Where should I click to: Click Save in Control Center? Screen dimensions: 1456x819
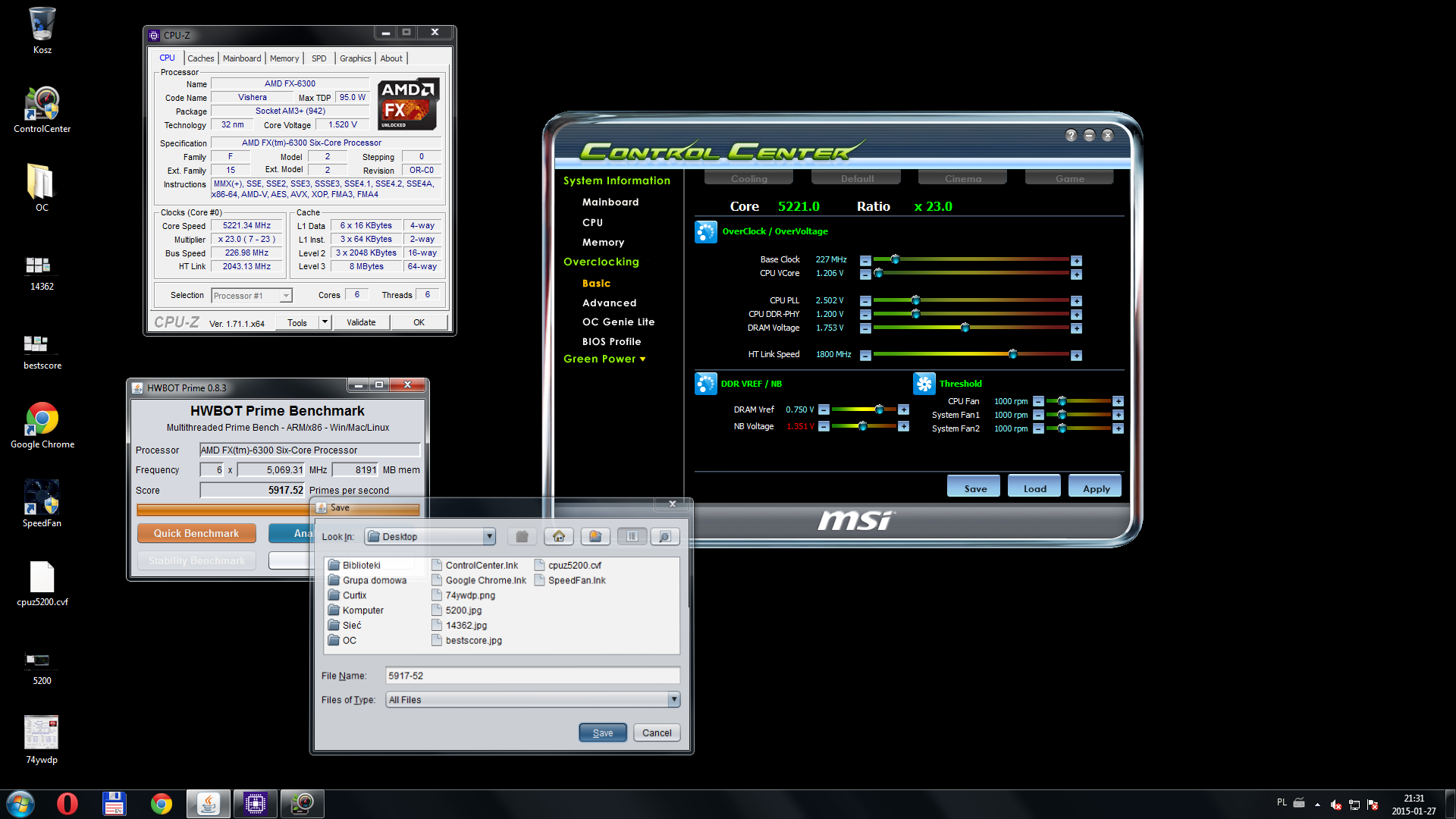coord(975,488)
